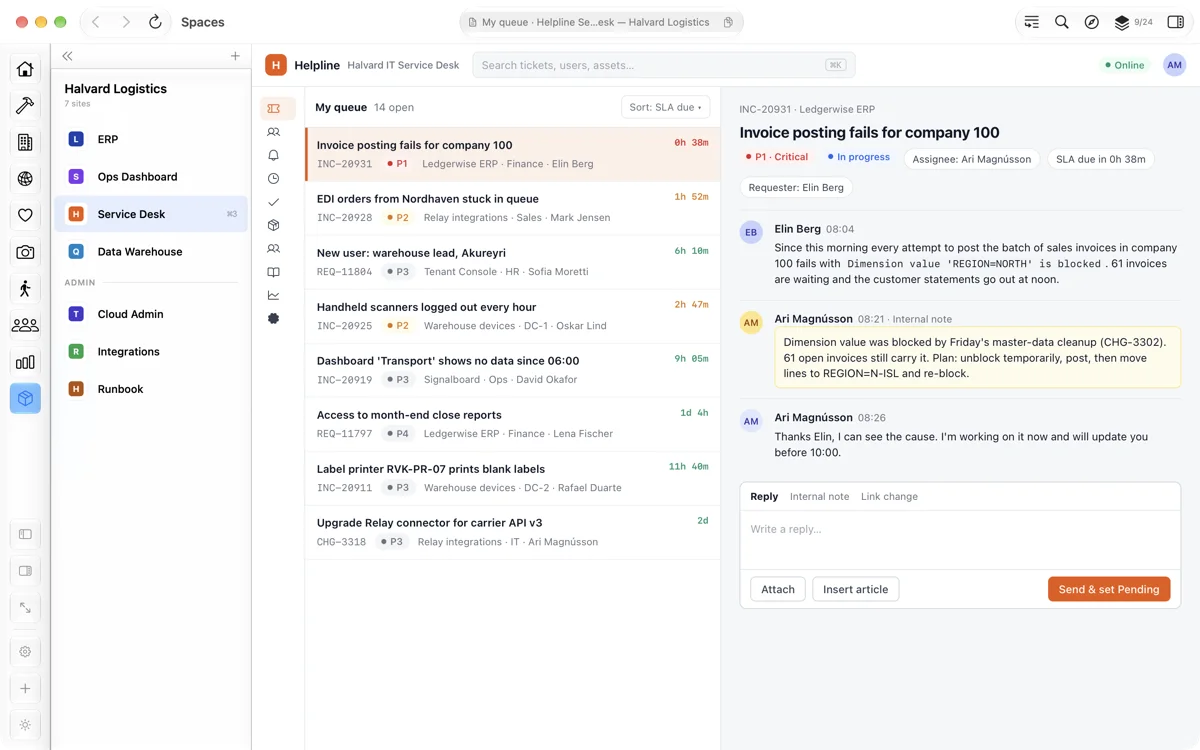
Task: Open the checkmark resolved nav icon
Action: coord(274,202)
